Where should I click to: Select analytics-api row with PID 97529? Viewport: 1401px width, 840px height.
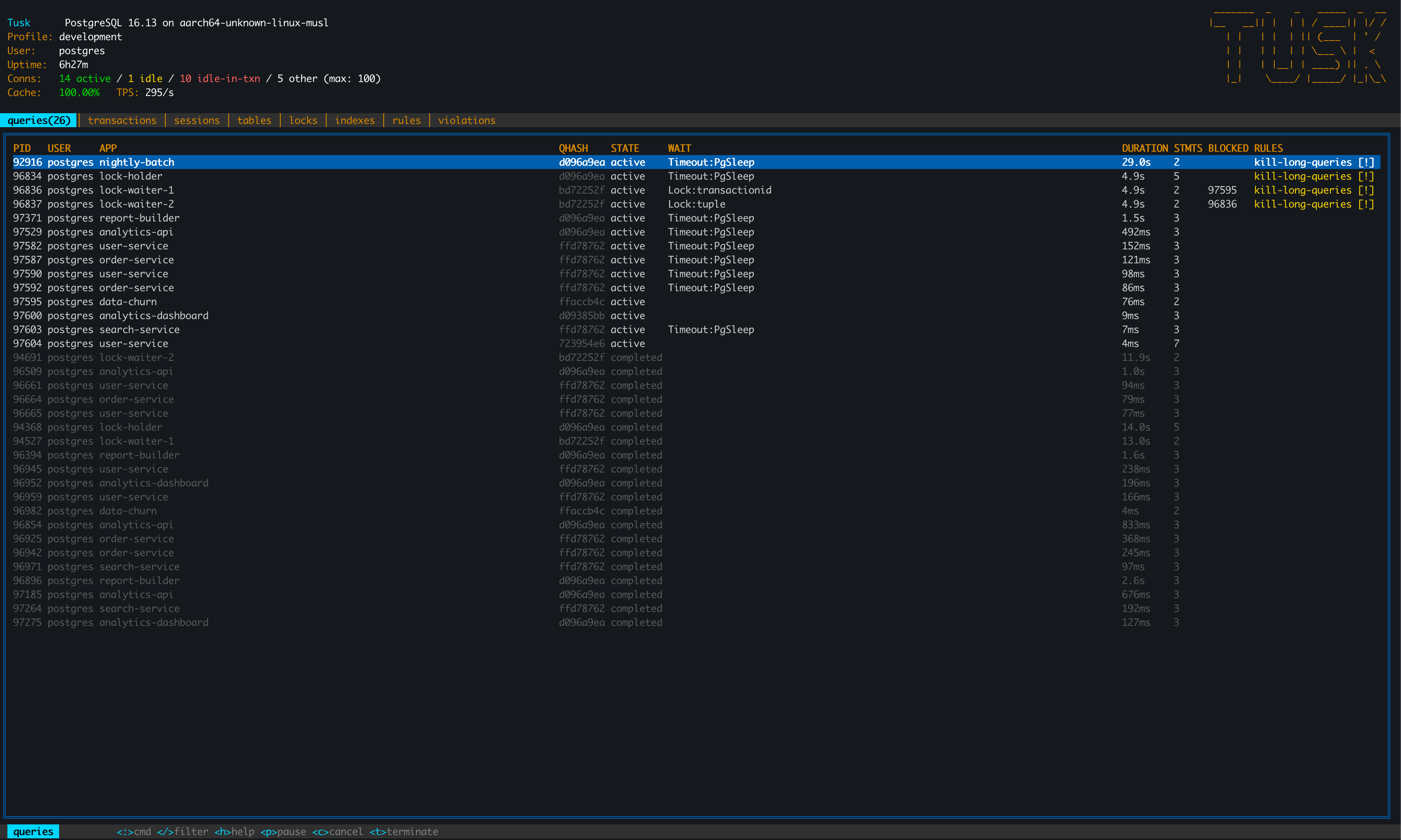pos(696,232)
